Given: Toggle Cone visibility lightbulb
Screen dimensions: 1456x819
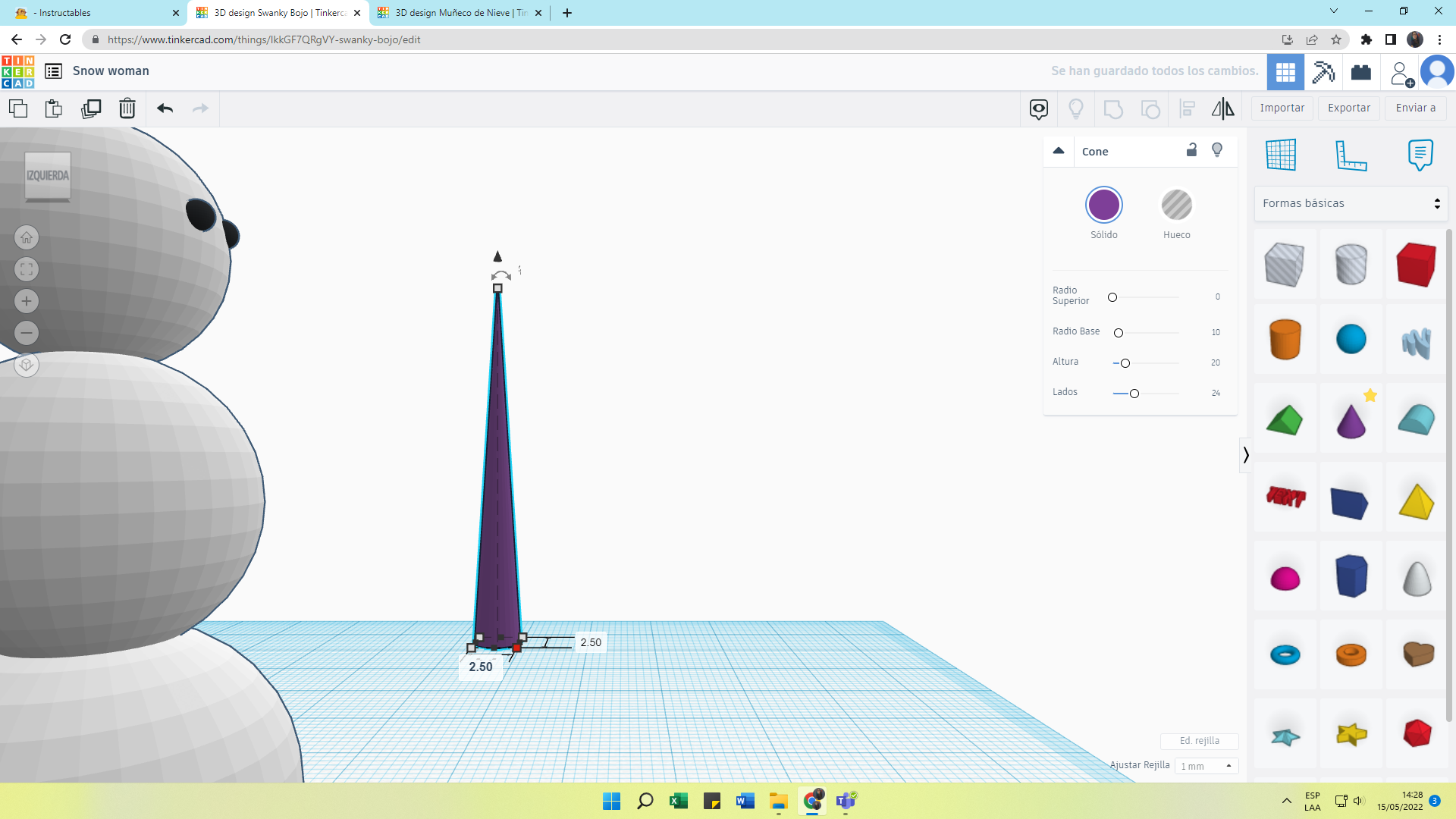Looking at the screenshot, I should click(x=1217, y=150).
